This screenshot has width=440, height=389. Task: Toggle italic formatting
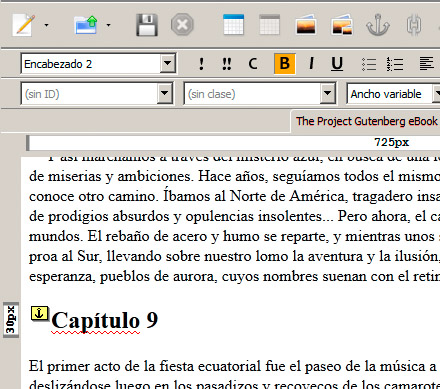coord(311,63)
